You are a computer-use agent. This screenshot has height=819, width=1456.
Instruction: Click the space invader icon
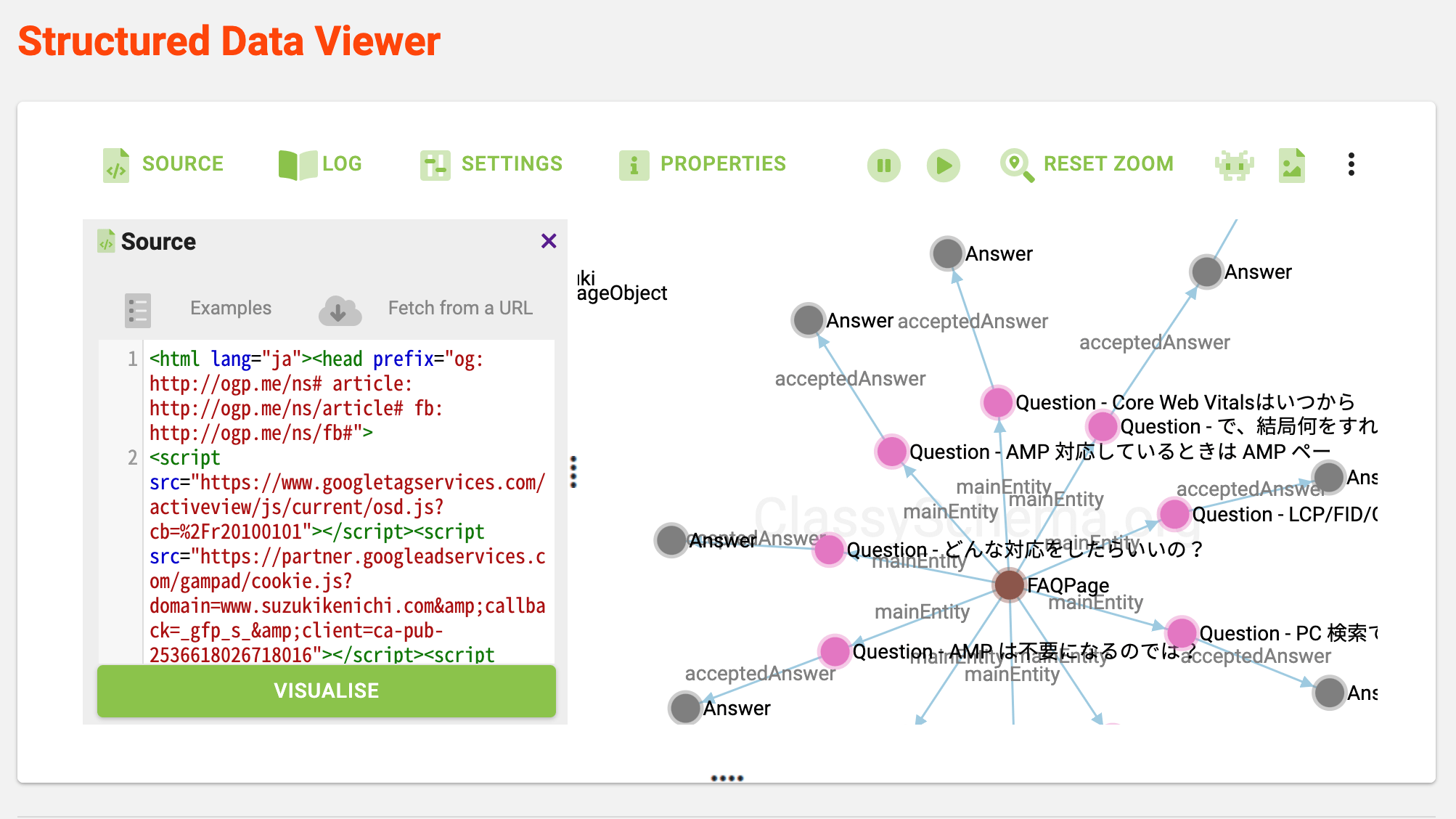pyautogui.click(x=1234, y=166)
